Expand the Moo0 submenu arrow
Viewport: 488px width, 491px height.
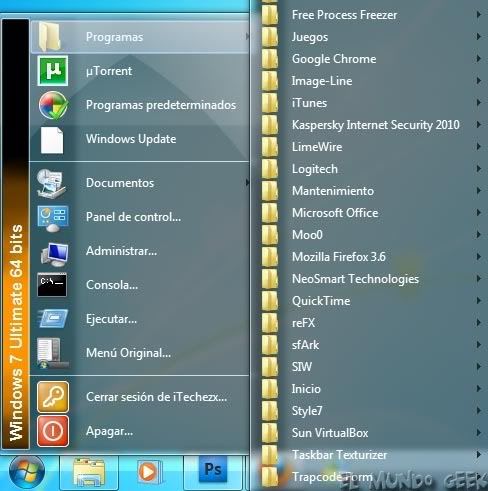point(479,234)
